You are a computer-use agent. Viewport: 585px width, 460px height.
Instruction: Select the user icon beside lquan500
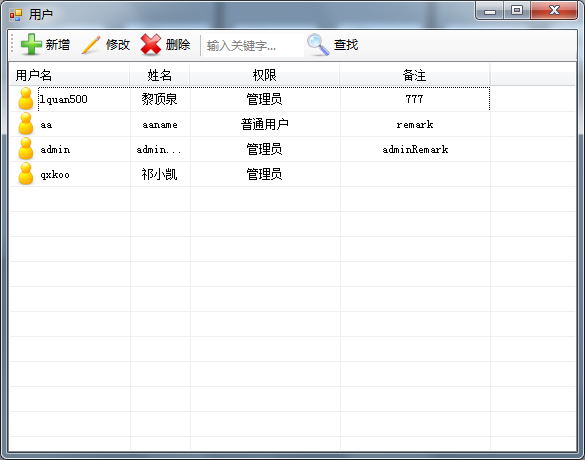[x=26, y=98]
